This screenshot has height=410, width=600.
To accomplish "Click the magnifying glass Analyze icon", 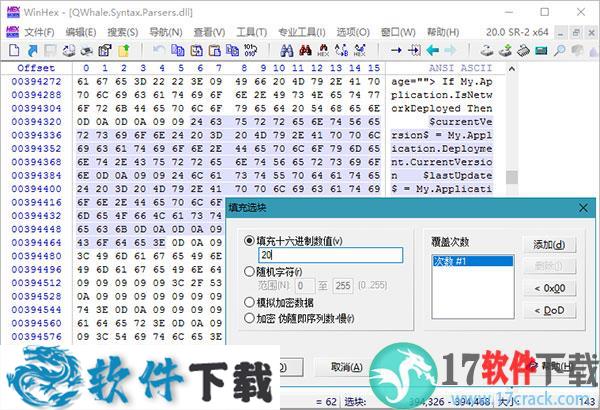I will pos(559,50).
